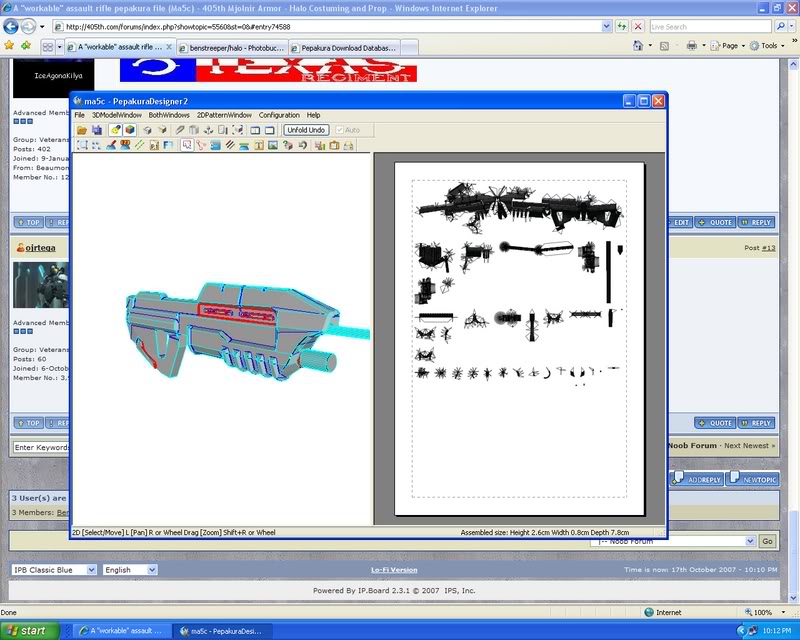This screenshot has height=640, width=800.
Task: Click the curved arrow rotate icon
Action: point(302,145)
